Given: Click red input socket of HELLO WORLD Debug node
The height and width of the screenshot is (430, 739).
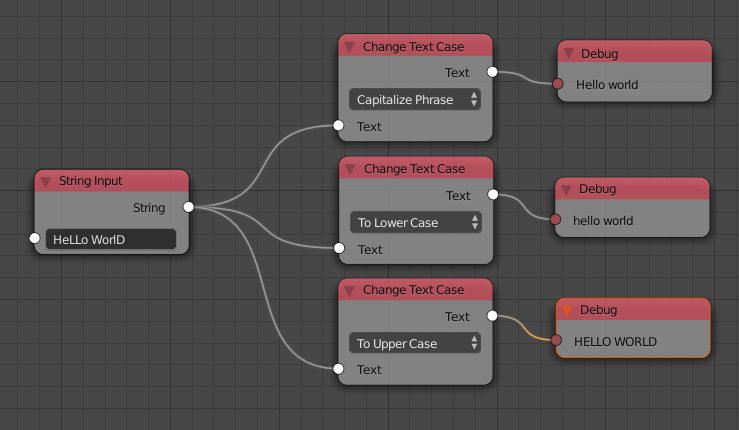Looking at the screenshot, I should pyautogui.click(x=556, y=340).
